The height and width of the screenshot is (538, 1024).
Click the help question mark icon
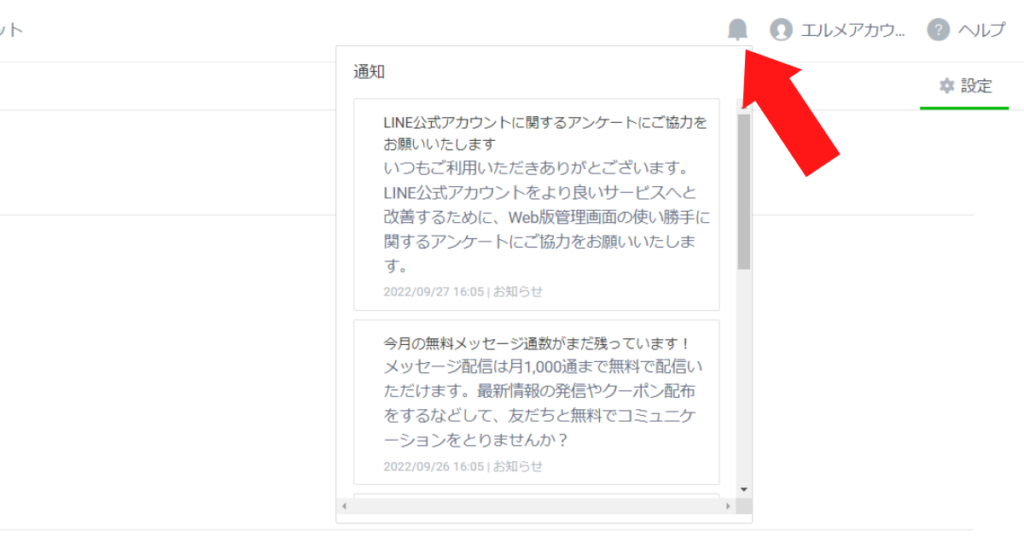point(938,29)
